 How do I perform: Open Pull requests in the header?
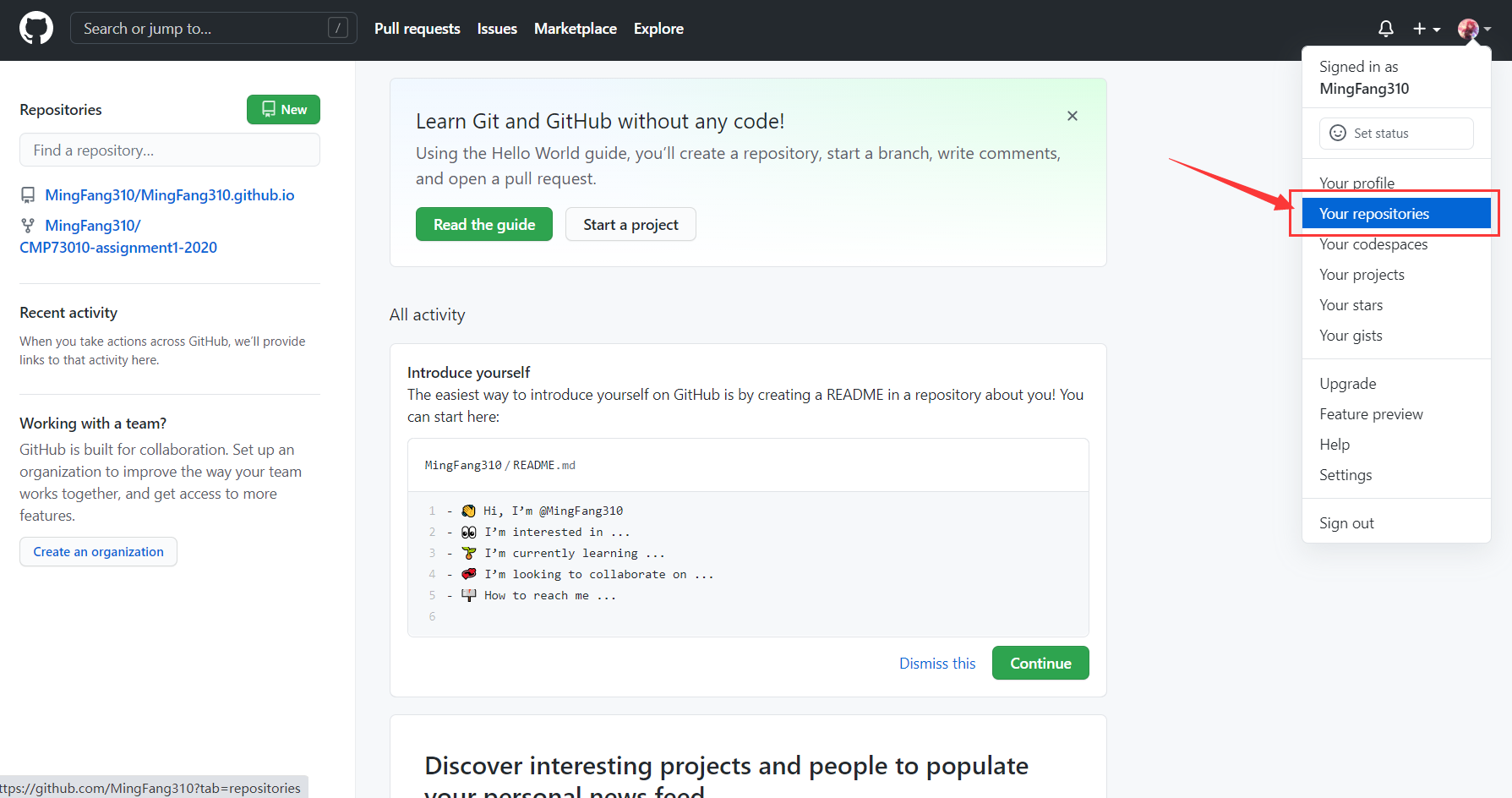click(418, 29)
